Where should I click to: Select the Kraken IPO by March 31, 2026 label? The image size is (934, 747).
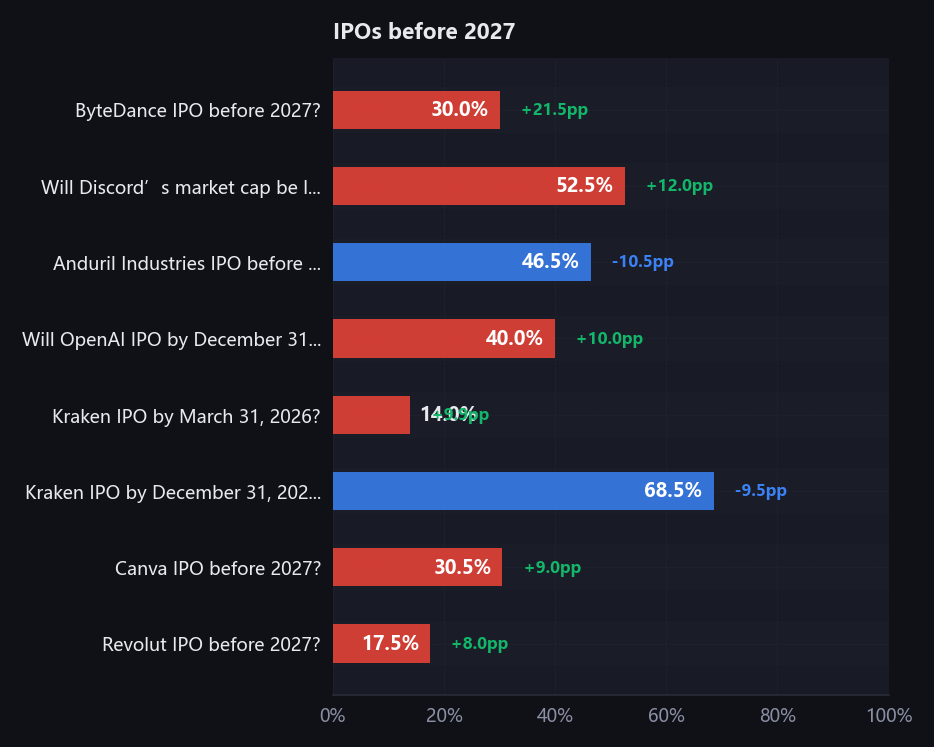click(x=186, y=416)
